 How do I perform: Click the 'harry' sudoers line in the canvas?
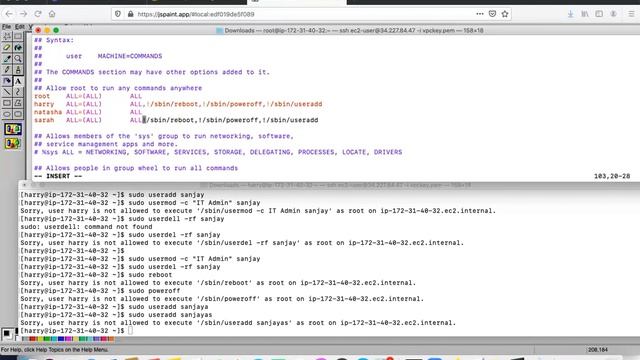(178, 104)
